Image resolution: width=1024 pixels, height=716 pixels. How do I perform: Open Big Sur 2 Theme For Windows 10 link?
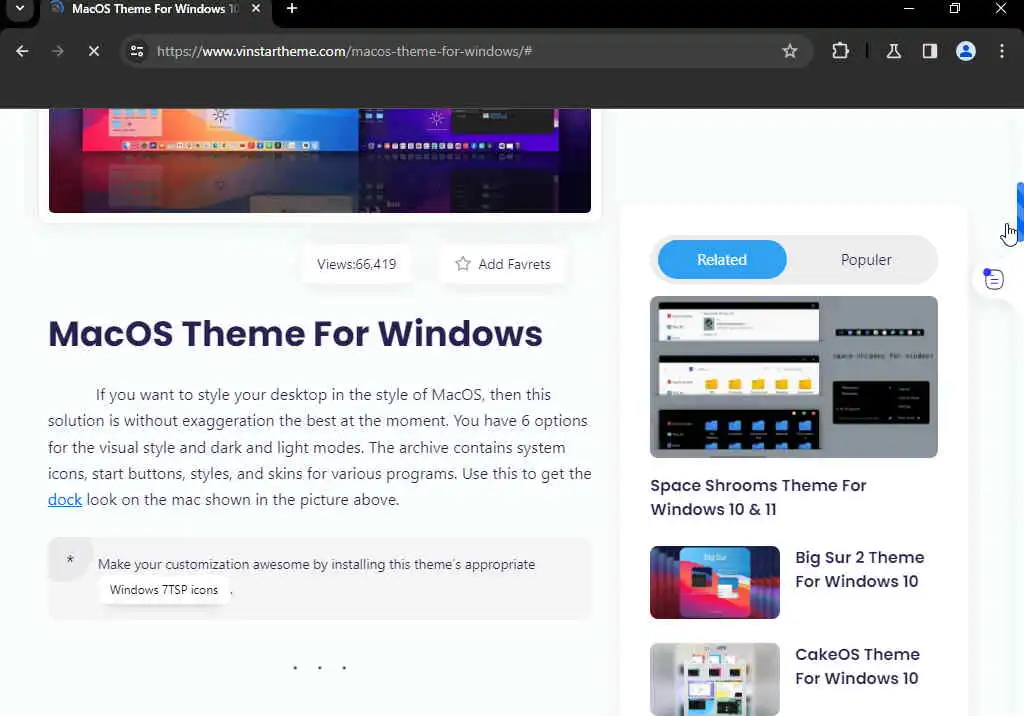(859, 569)
